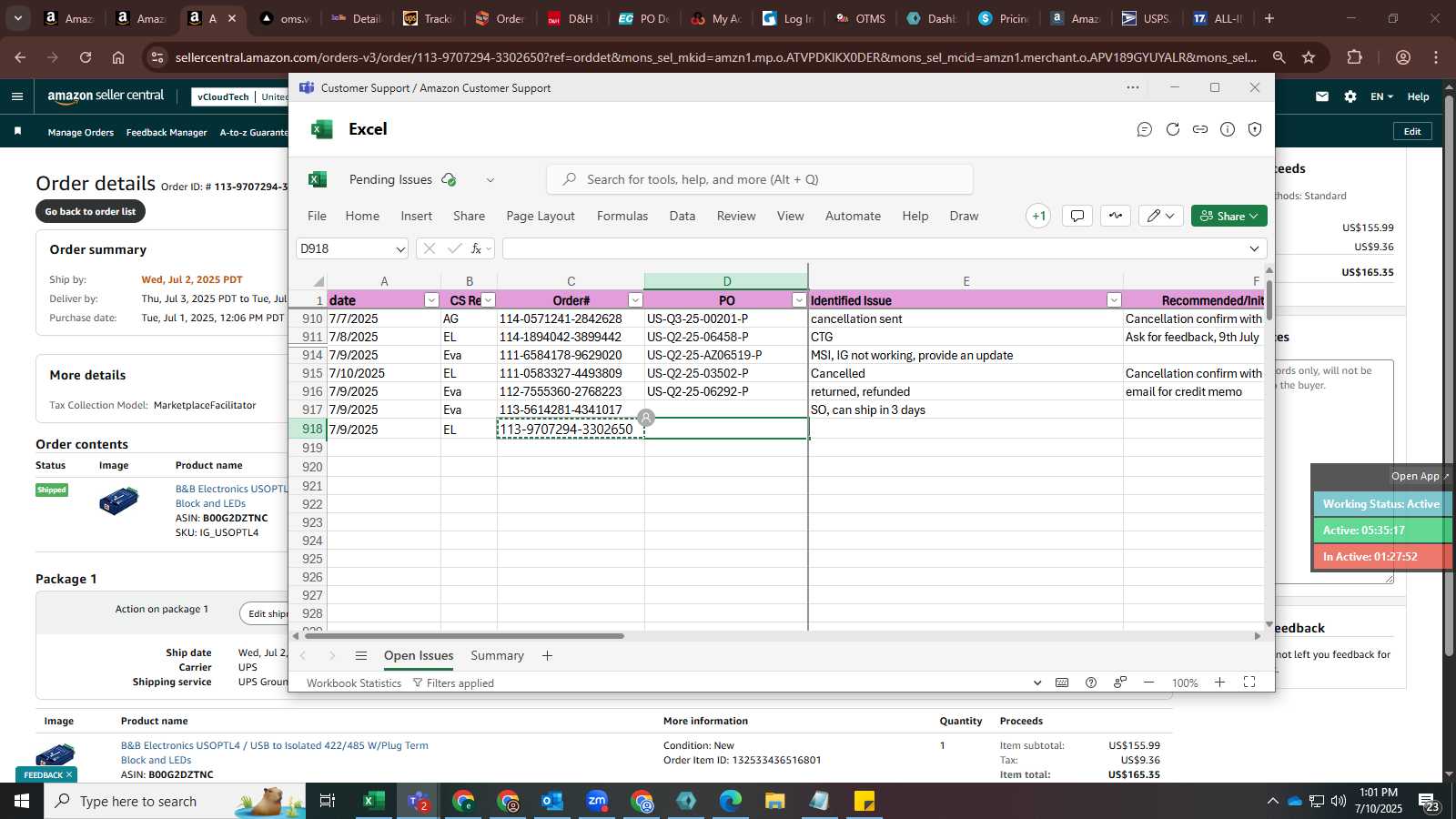Add a new sheet with plus icon
Image resolution: width=1456 pixels, height=819 pixels.
(x=547, y=655)
